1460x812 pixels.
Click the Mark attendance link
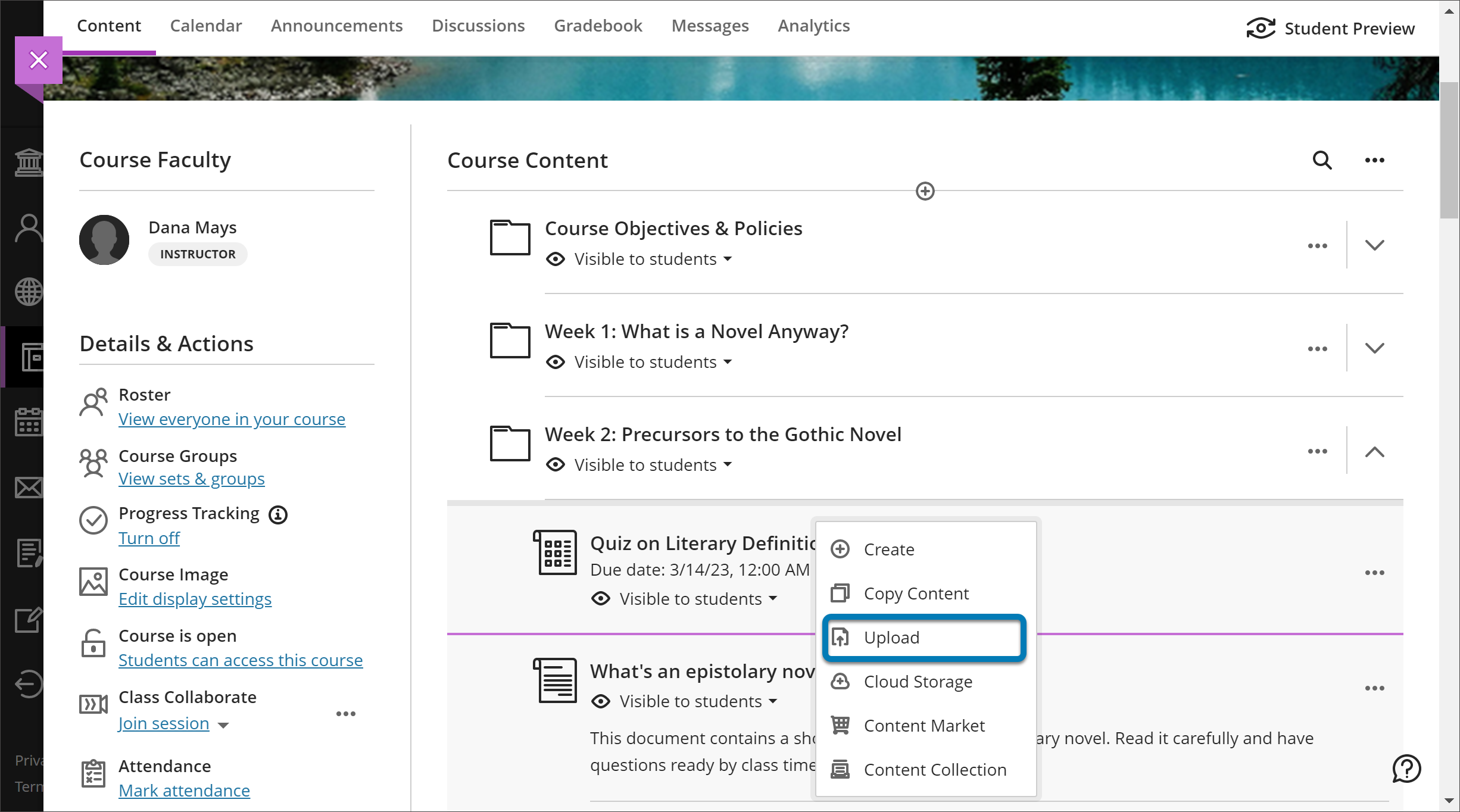184,791
